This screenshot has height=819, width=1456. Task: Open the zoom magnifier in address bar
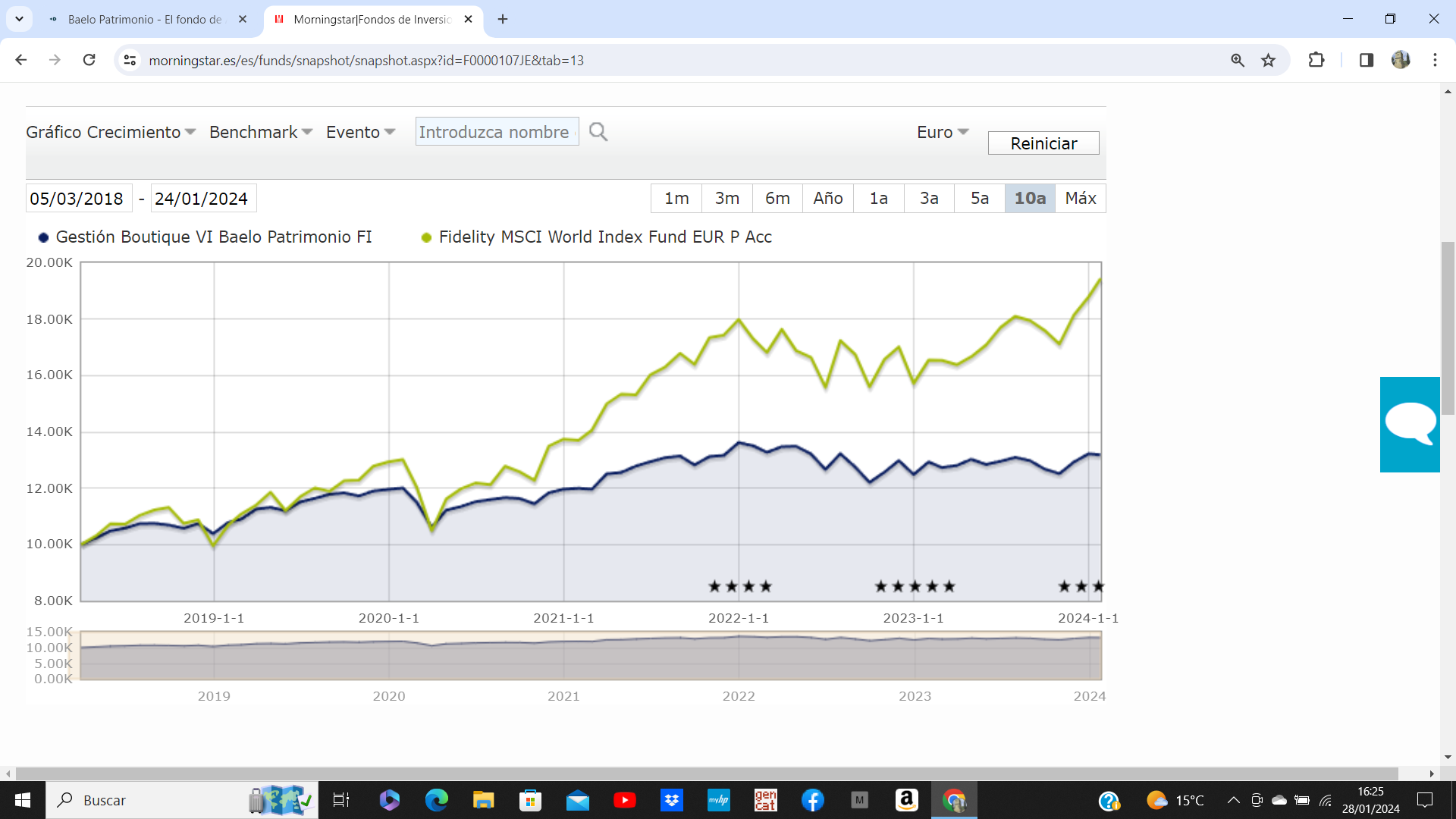coord(1238,60)
